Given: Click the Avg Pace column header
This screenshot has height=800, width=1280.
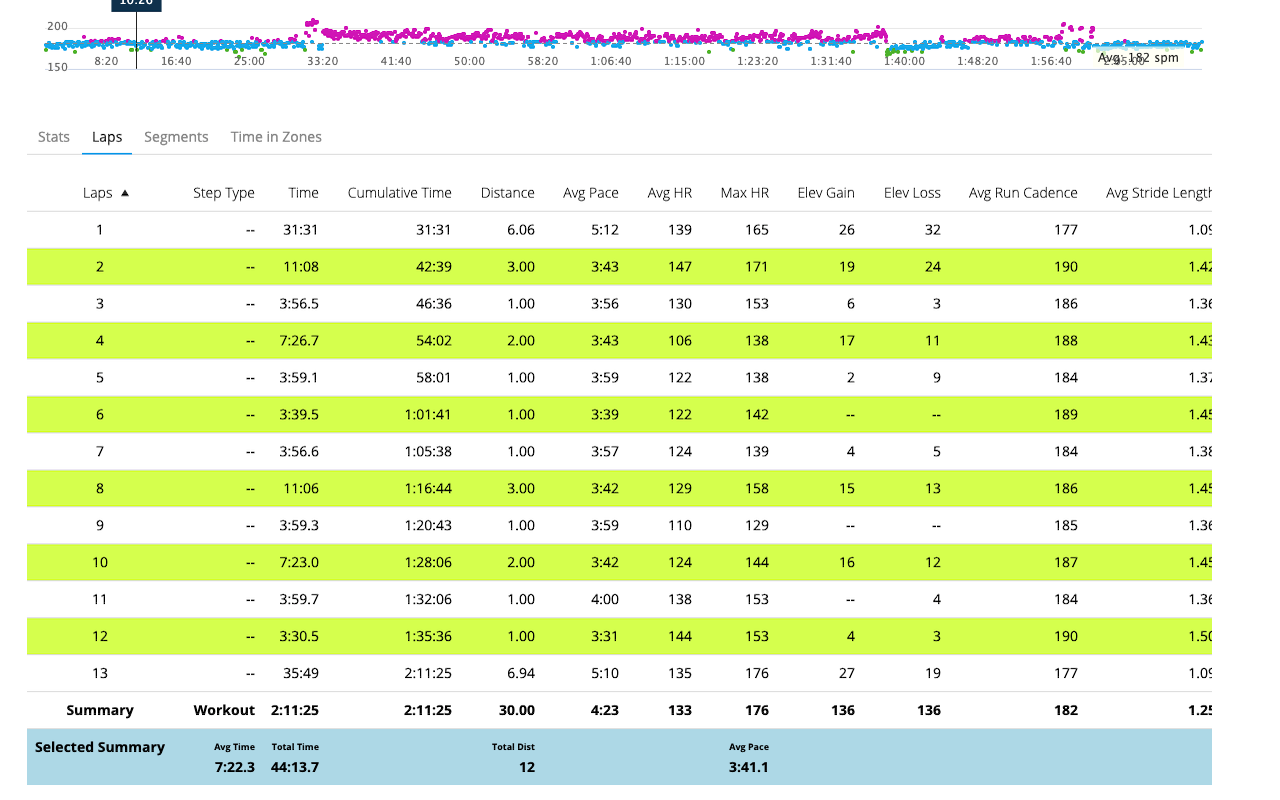Looking at the screenshot, I should click(590, 193).
